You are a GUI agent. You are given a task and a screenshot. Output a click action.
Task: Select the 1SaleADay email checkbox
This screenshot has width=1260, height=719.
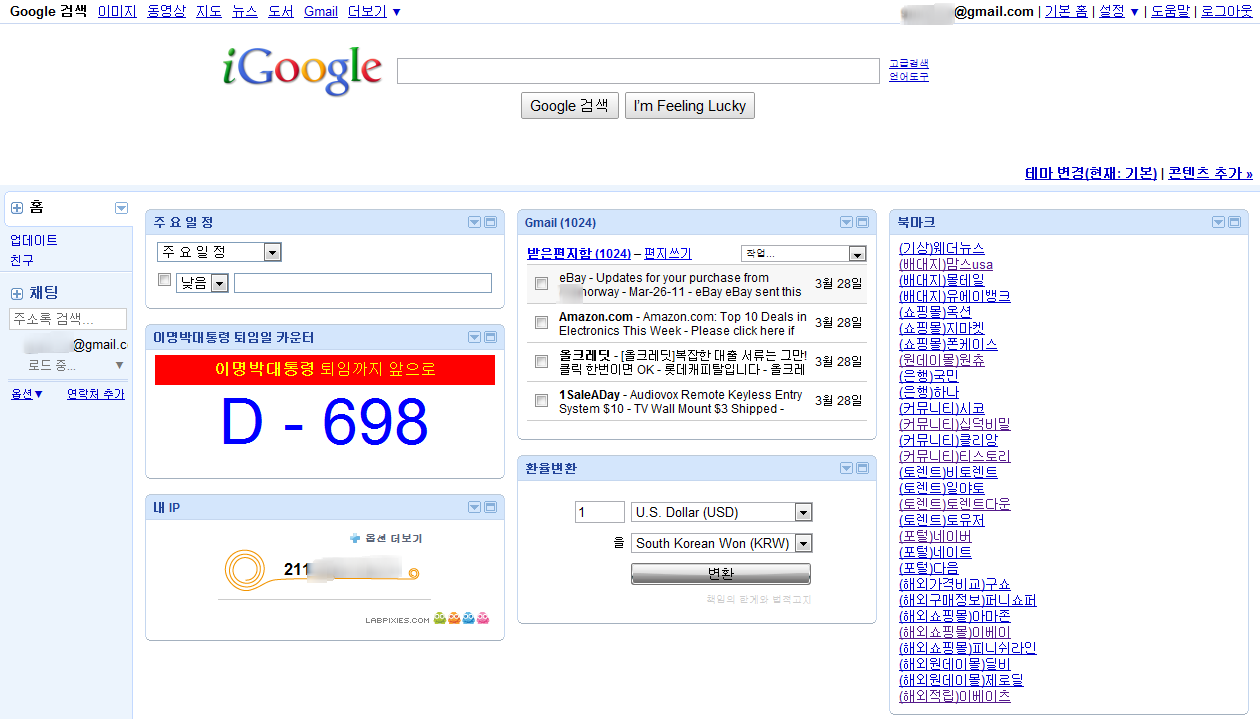point(541,401)
